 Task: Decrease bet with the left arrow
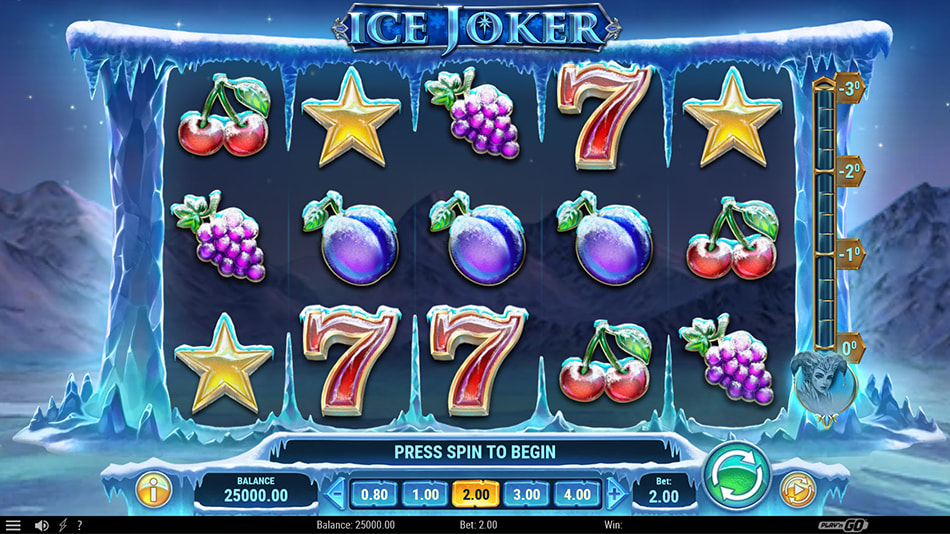pyautogui.click(x=335, y=494)
